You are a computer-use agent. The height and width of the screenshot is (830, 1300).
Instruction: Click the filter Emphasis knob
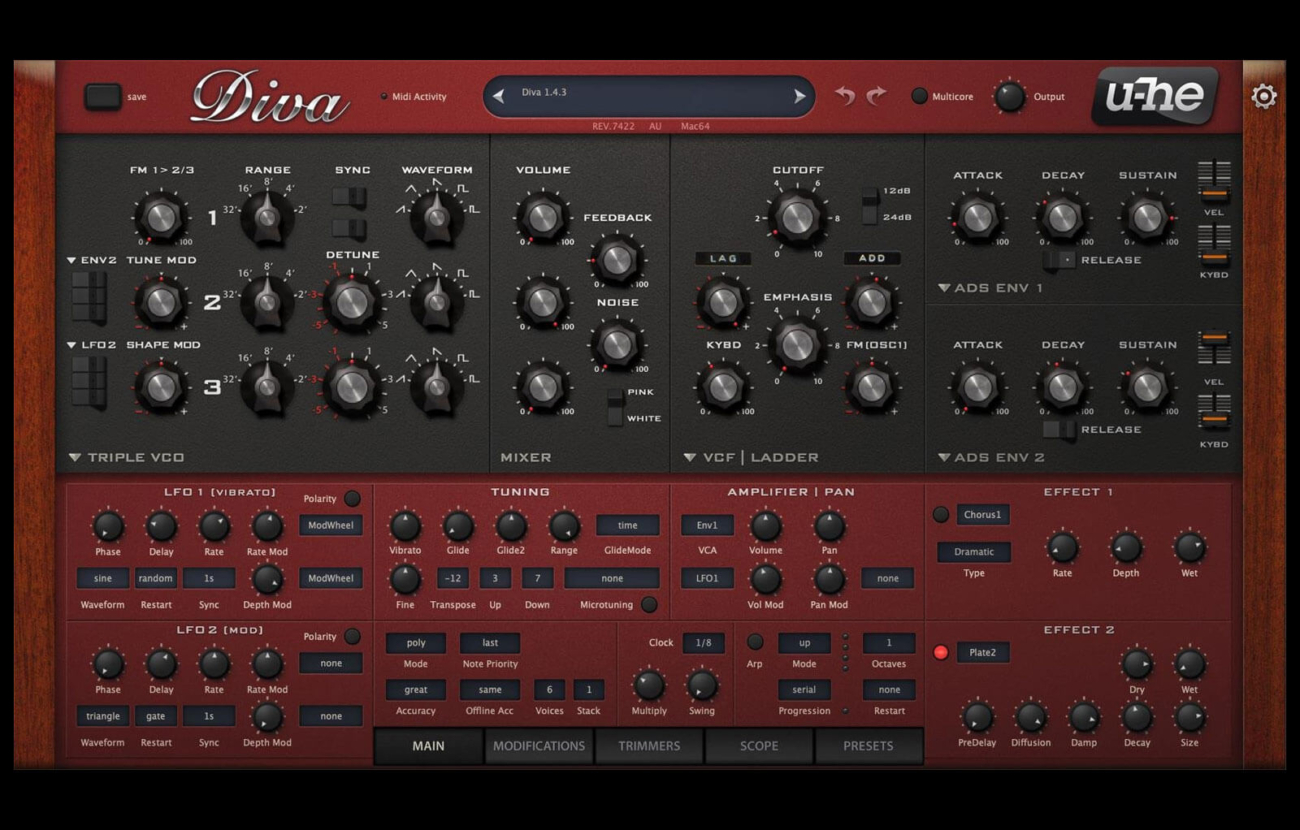[797, 345]
